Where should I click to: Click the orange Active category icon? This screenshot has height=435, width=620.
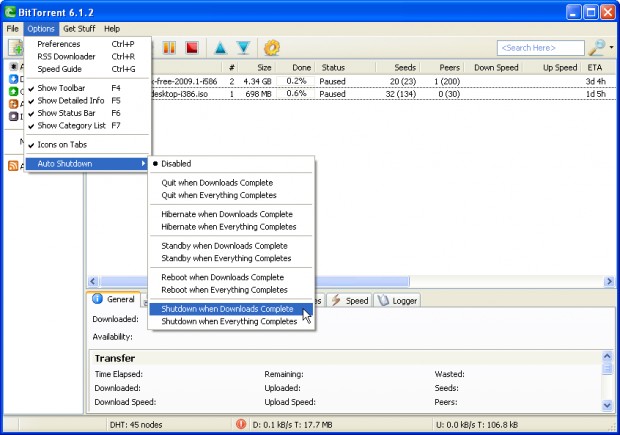pyautogui.click(x=13, y=104)
